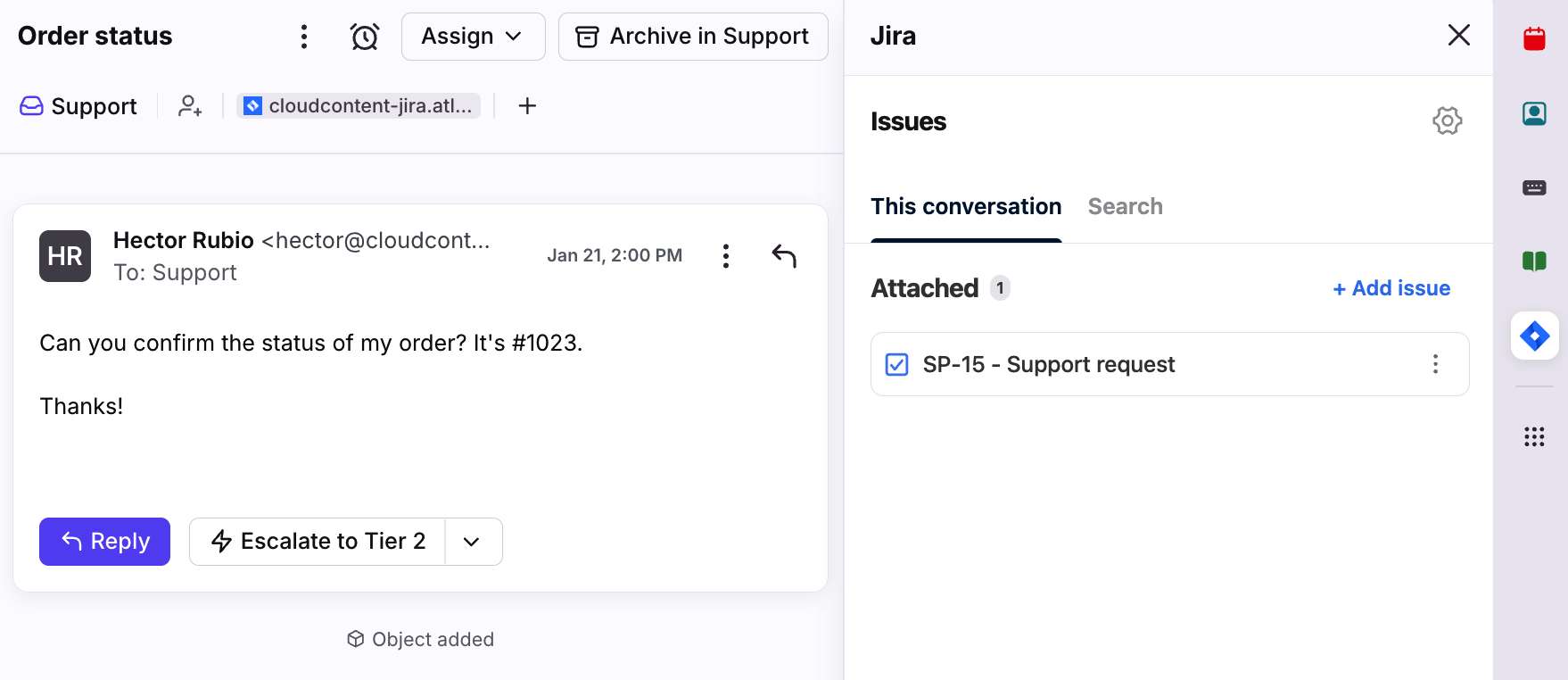This screenshot has height=680, width=1568.
Task: Select the Jira diamond sidebar icon
Action: [1534, 336]
